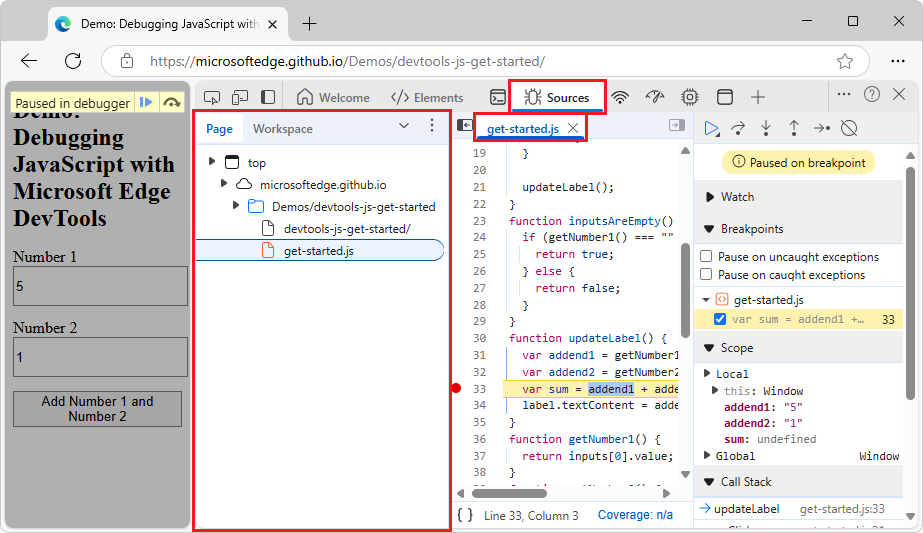Click Add Number 1 and Number 2 button
This screenshot has height=533, width=923.
tap(97, 409)
